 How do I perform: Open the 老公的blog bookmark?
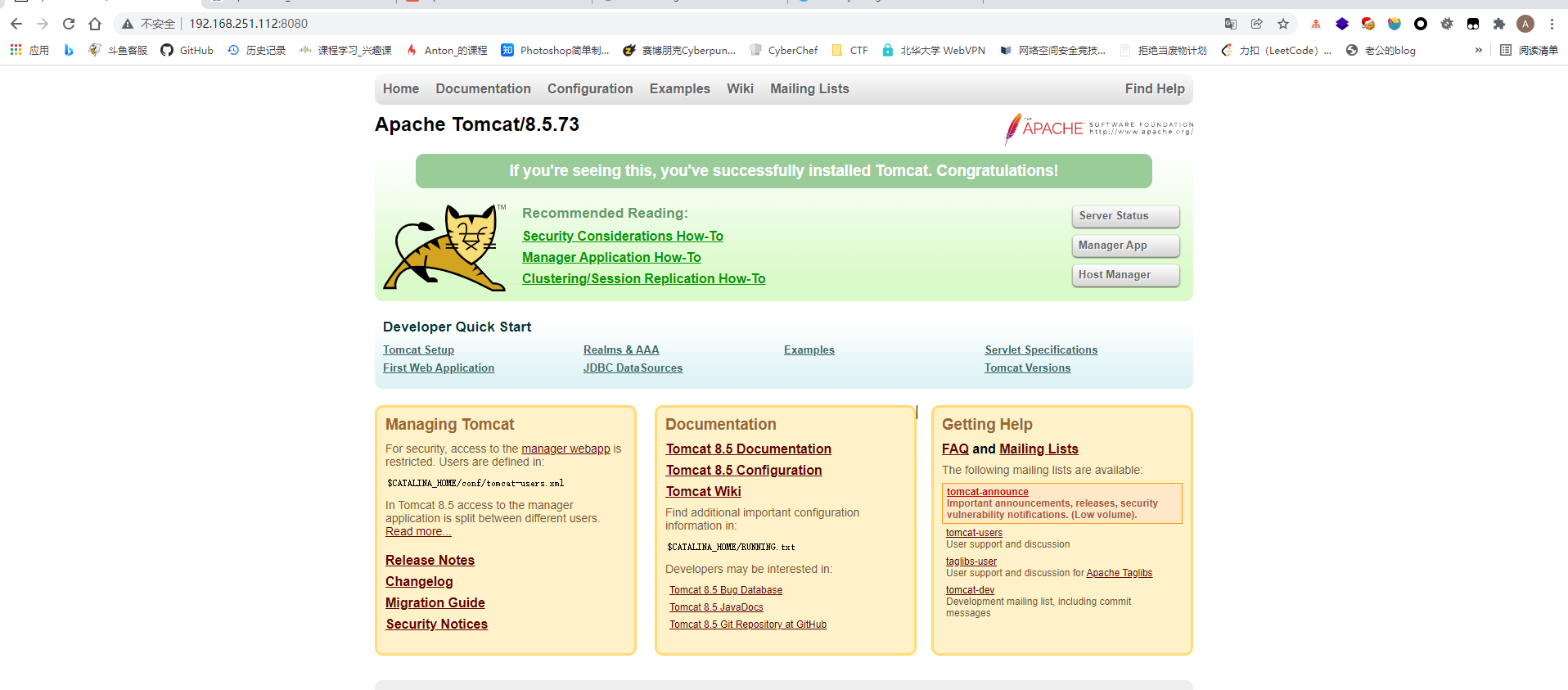pos(1381,50)
